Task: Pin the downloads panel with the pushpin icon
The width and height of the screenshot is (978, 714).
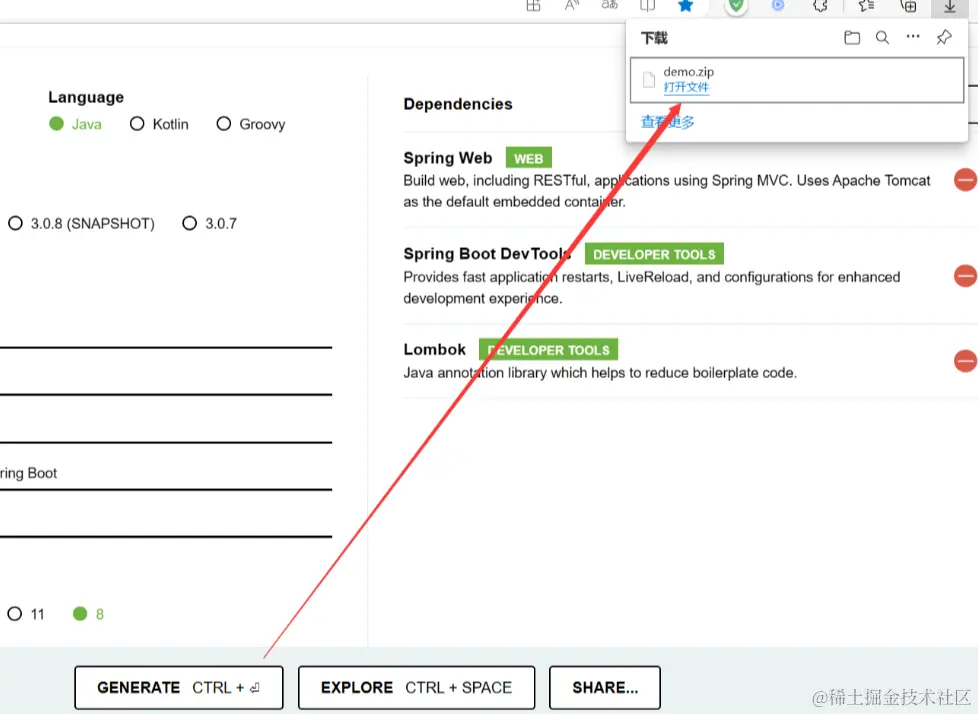Action: 944,37
